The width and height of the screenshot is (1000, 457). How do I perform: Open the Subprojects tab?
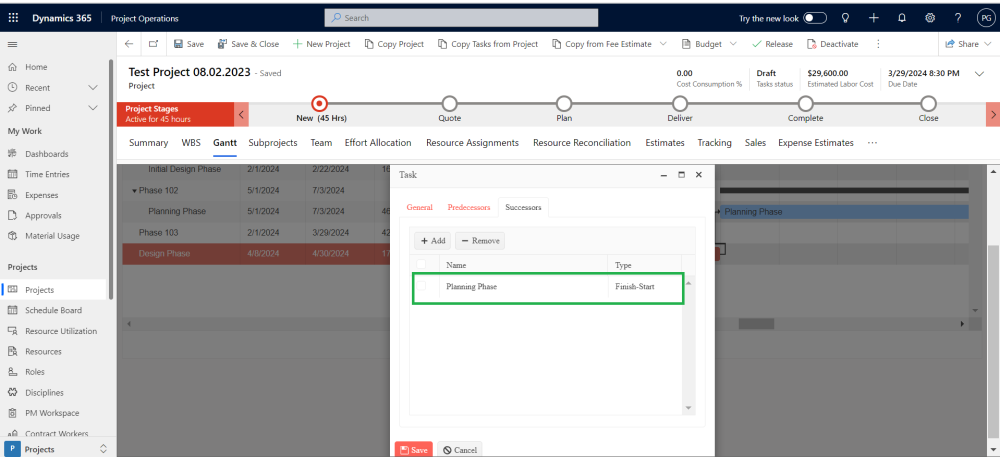273,143
